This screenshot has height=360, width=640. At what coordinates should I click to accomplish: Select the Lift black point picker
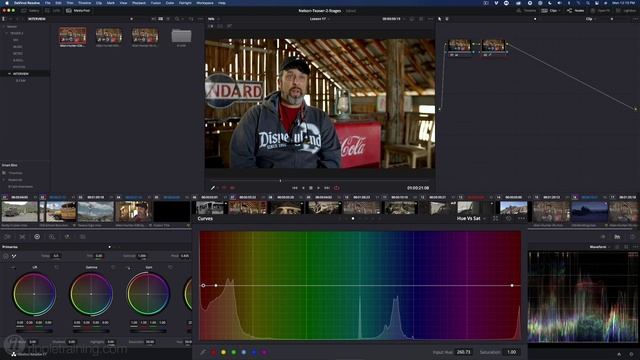(x=13, y=268)
